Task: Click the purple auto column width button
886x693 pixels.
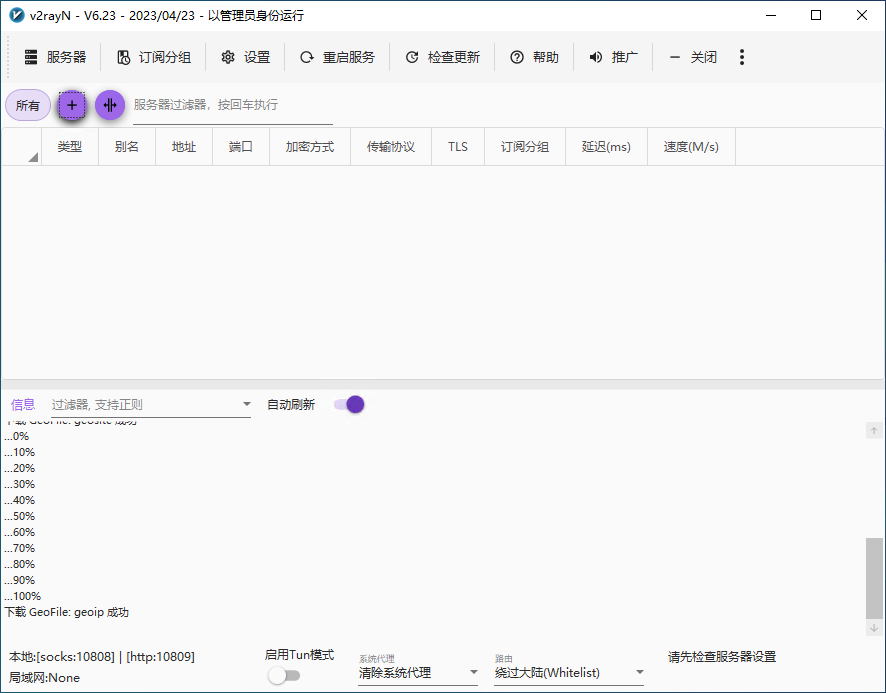Action: tap(110, 105)
